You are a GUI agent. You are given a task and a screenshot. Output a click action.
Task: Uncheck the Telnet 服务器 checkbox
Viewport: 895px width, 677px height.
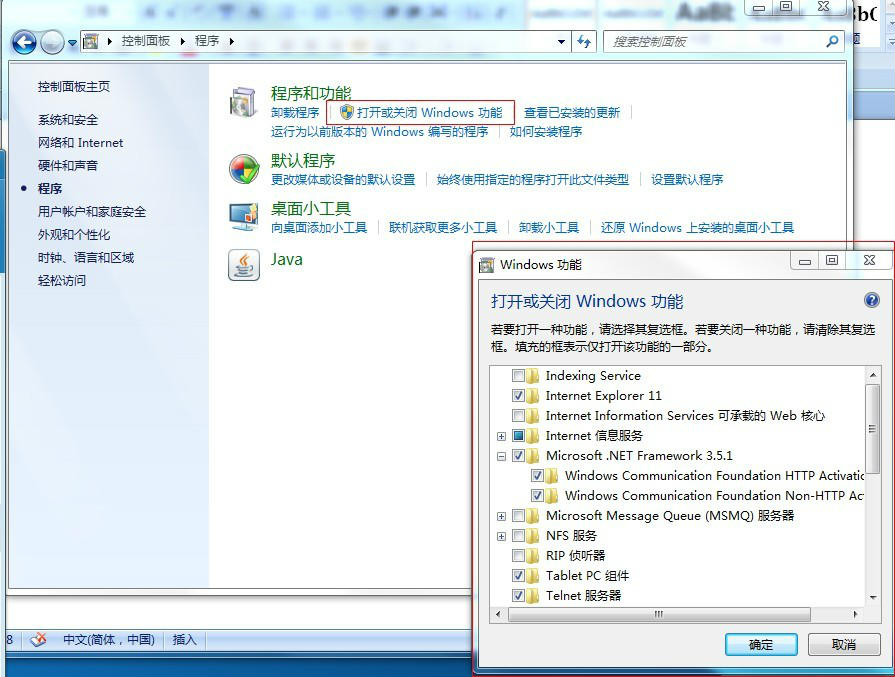pos(518,595)
